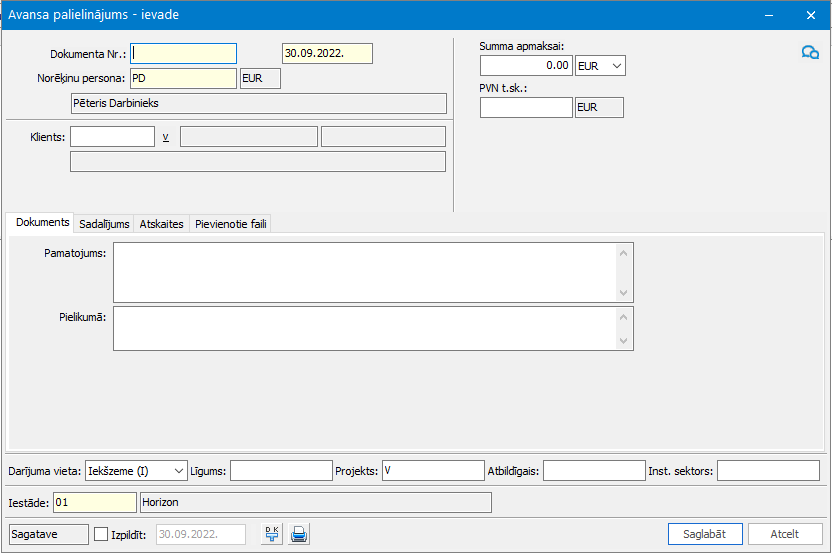832x553 pixels.
Task: Click the Pēteris Darbinieks name field
Action: [x=258, y=103]
